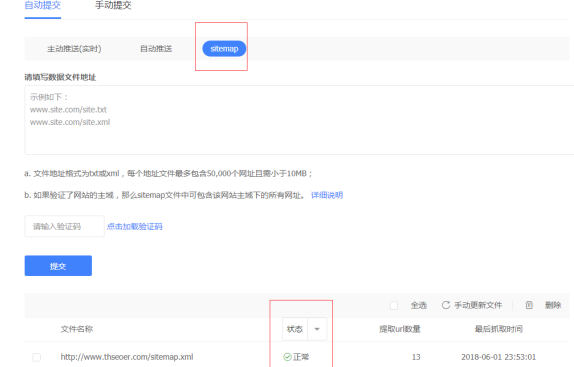
Task: Focus the 请输入验证码 input field
Action: (64, 226)
